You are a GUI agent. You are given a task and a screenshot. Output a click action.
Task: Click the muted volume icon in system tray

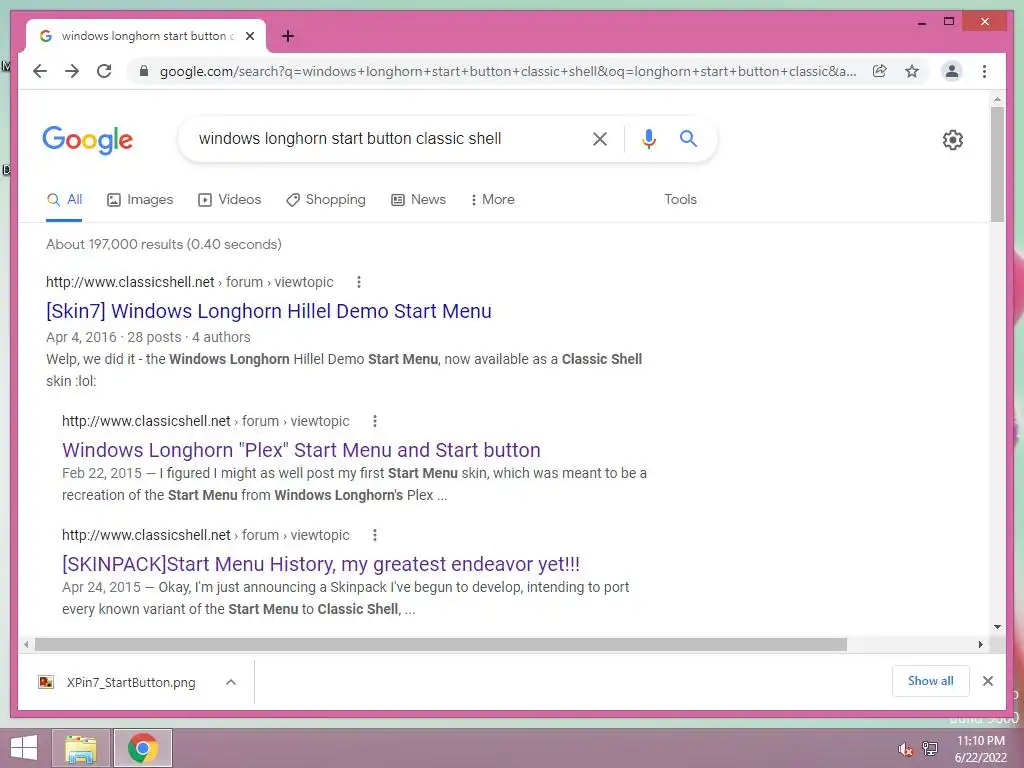click(x=905, y=749)
